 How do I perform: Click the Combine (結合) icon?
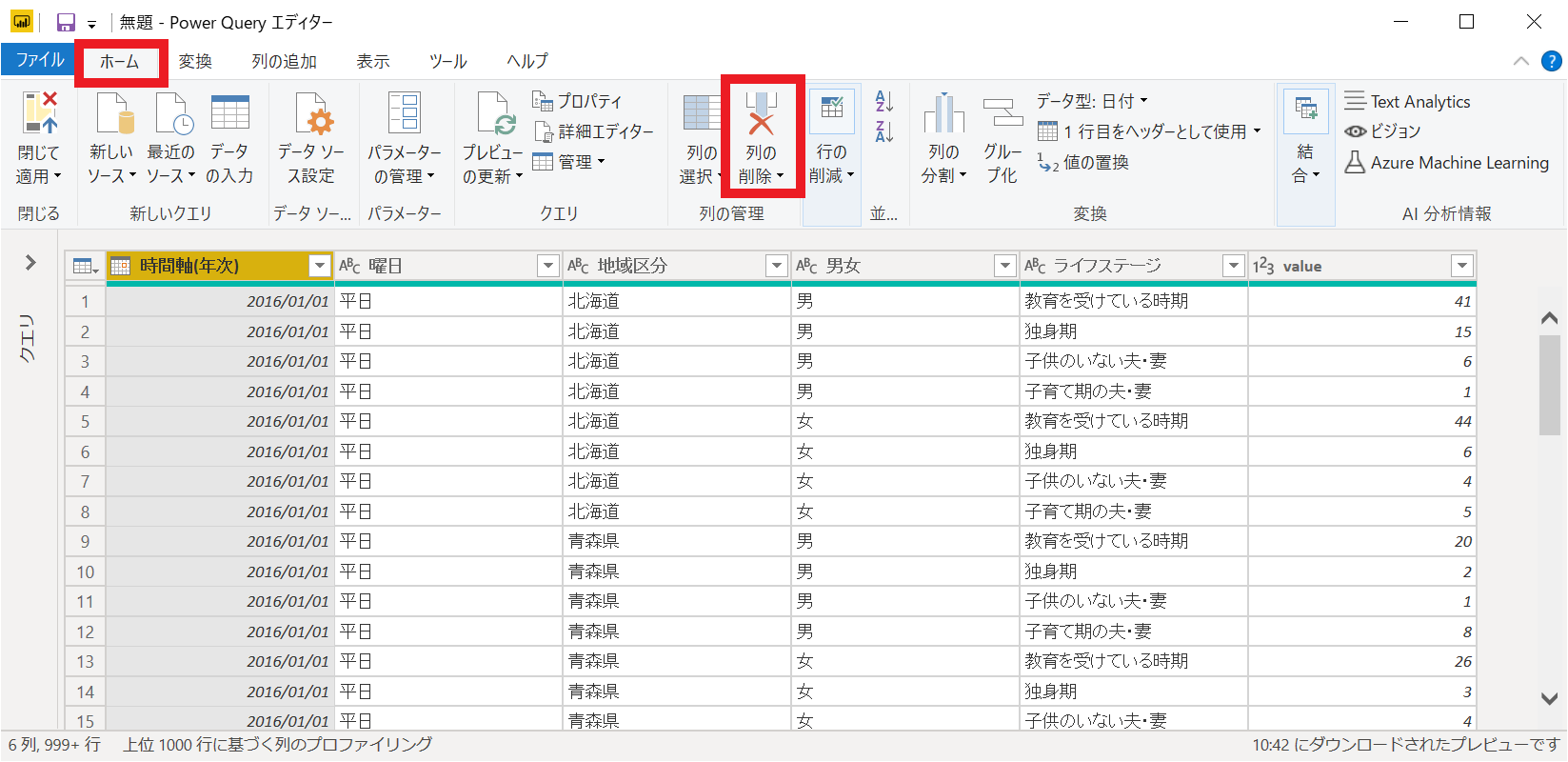pos(1306,111)
